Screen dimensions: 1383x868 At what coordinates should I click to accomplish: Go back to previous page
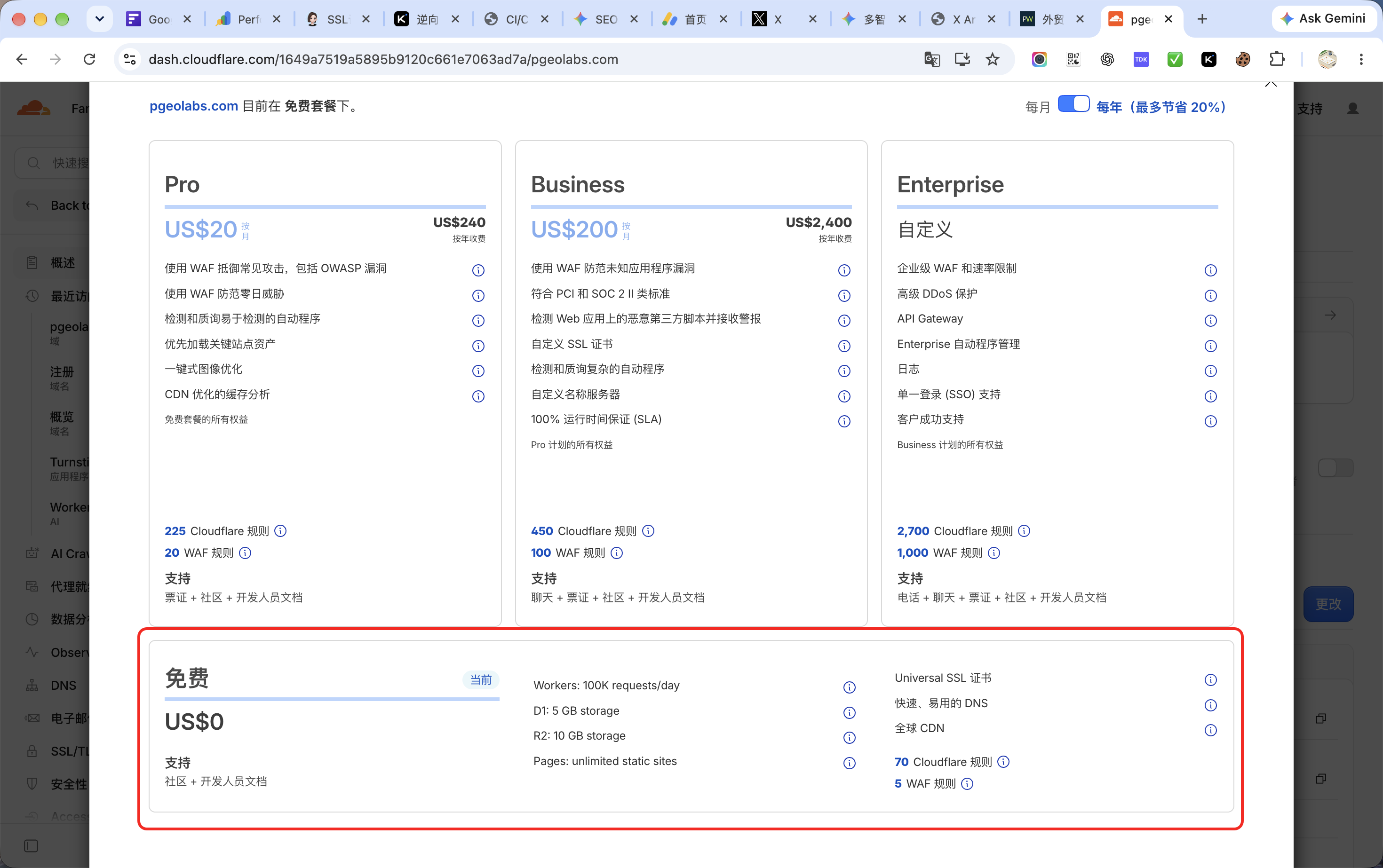pyautogui.click(x=22, y=59)
